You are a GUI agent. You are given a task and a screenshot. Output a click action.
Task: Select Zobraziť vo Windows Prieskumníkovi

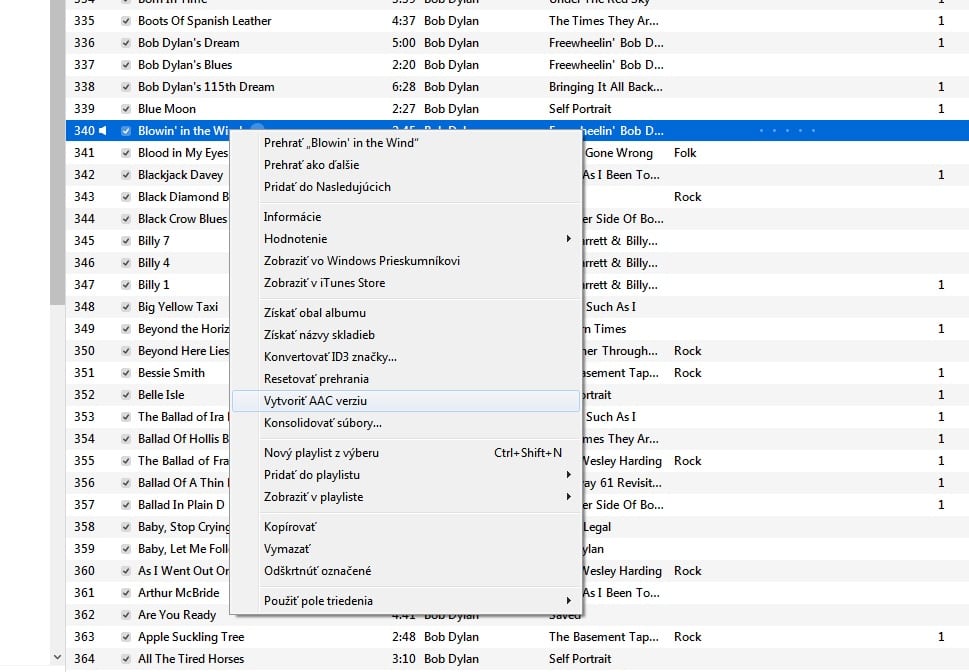(x=405, y=261)
